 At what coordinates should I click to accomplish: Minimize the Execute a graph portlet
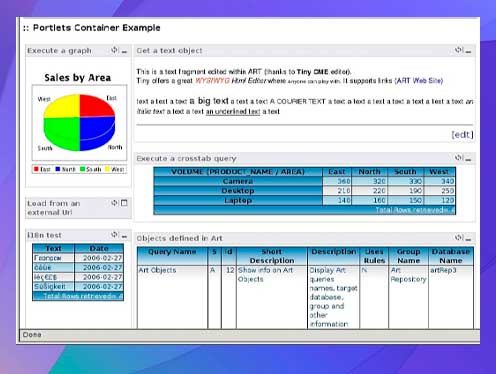(124, 51)
